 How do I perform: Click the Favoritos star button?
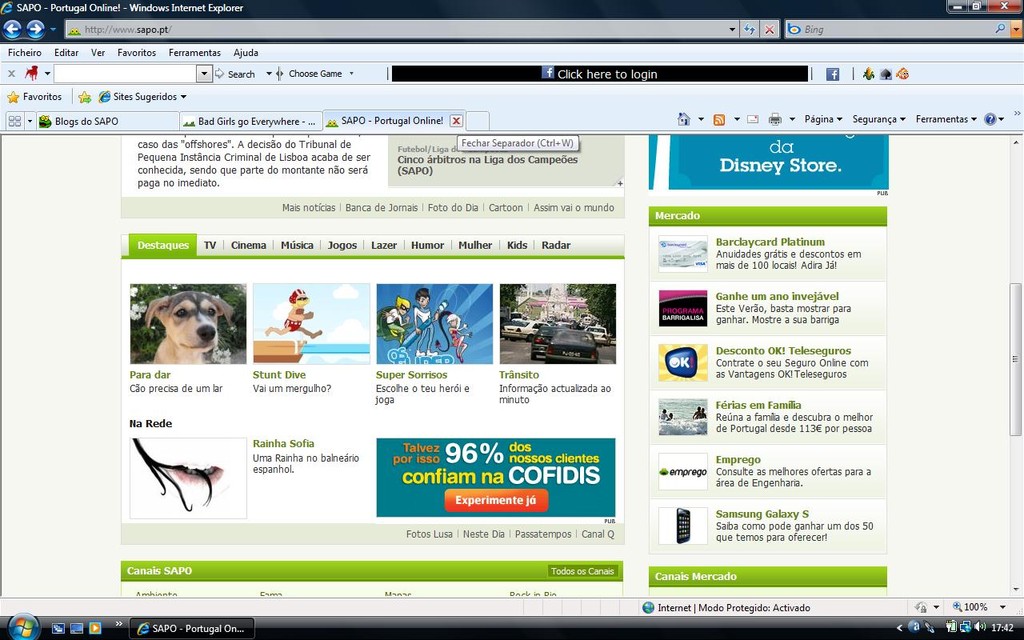click(35, 97)
